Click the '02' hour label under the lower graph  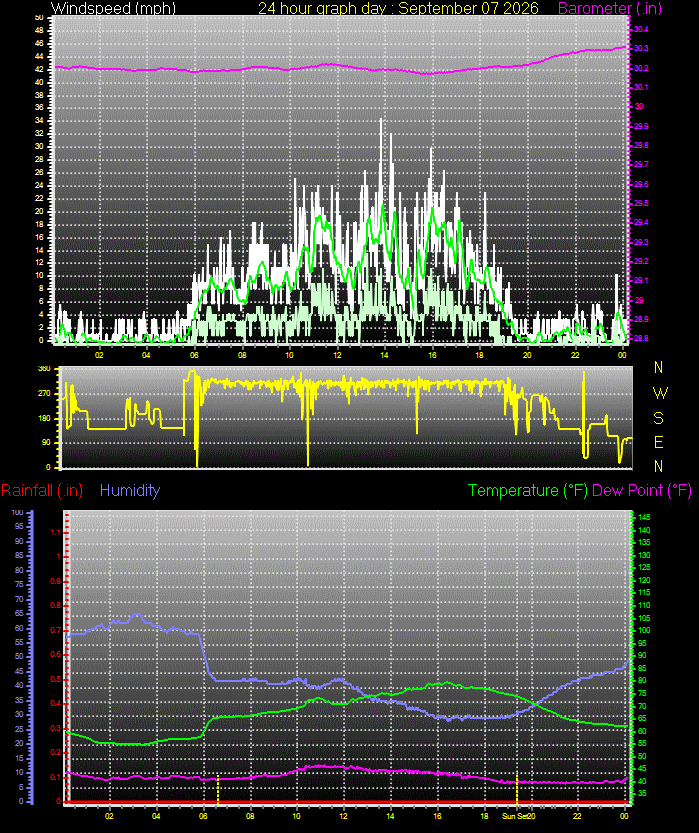point(109,816)
